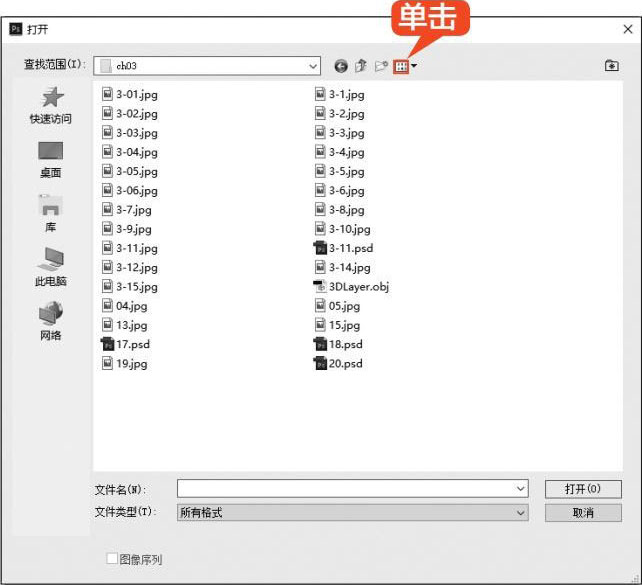
Task: Open This PC (此电脑) location
Action: (x=51, y=267)
